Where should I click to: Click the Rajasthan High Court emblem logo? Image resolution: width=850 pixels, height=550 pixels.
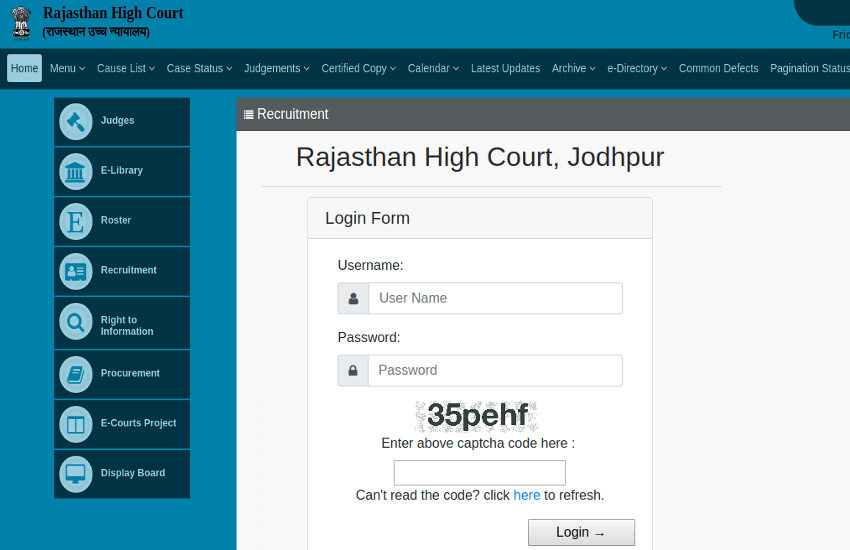coord(21,22)
